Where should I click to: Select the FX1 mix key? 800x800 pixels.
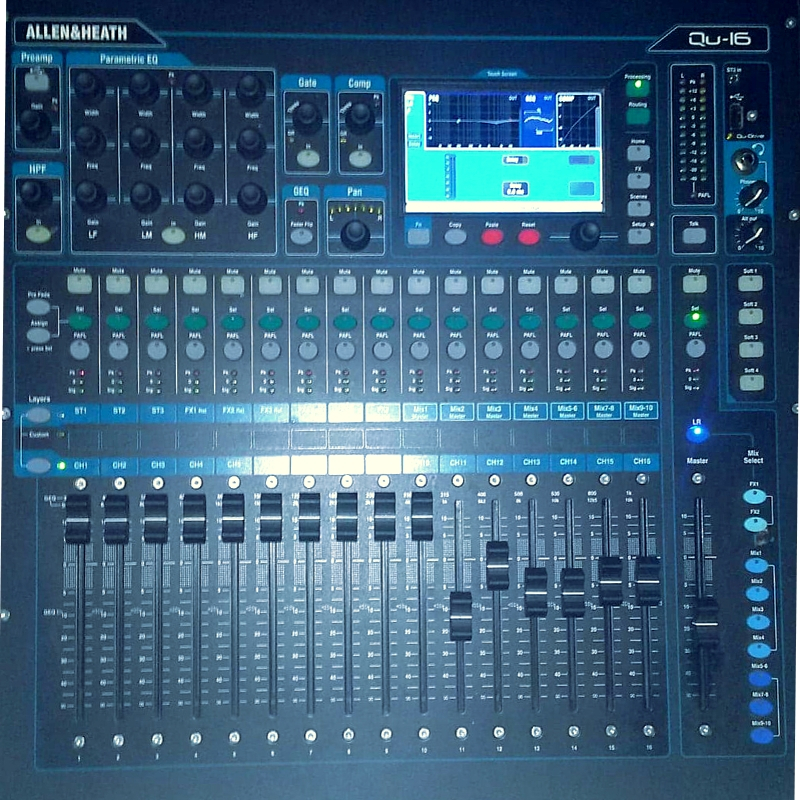click(755, 495)
